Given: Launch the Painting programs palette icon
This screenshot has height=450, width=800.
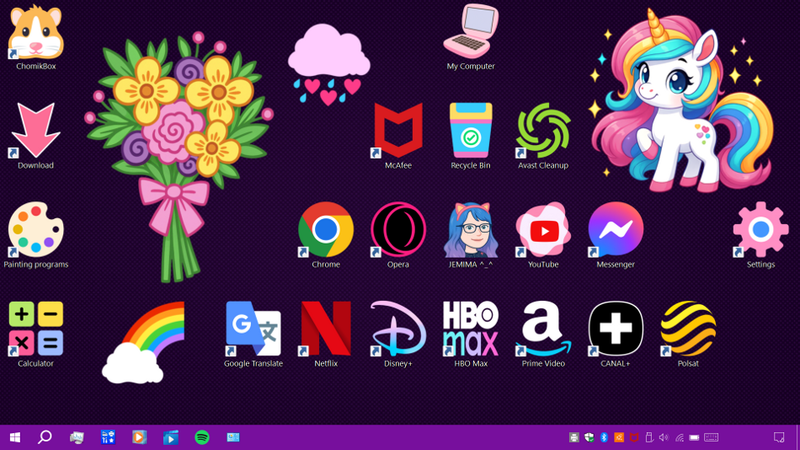Looking at the screenshot, I should click(x=36, y=229).
